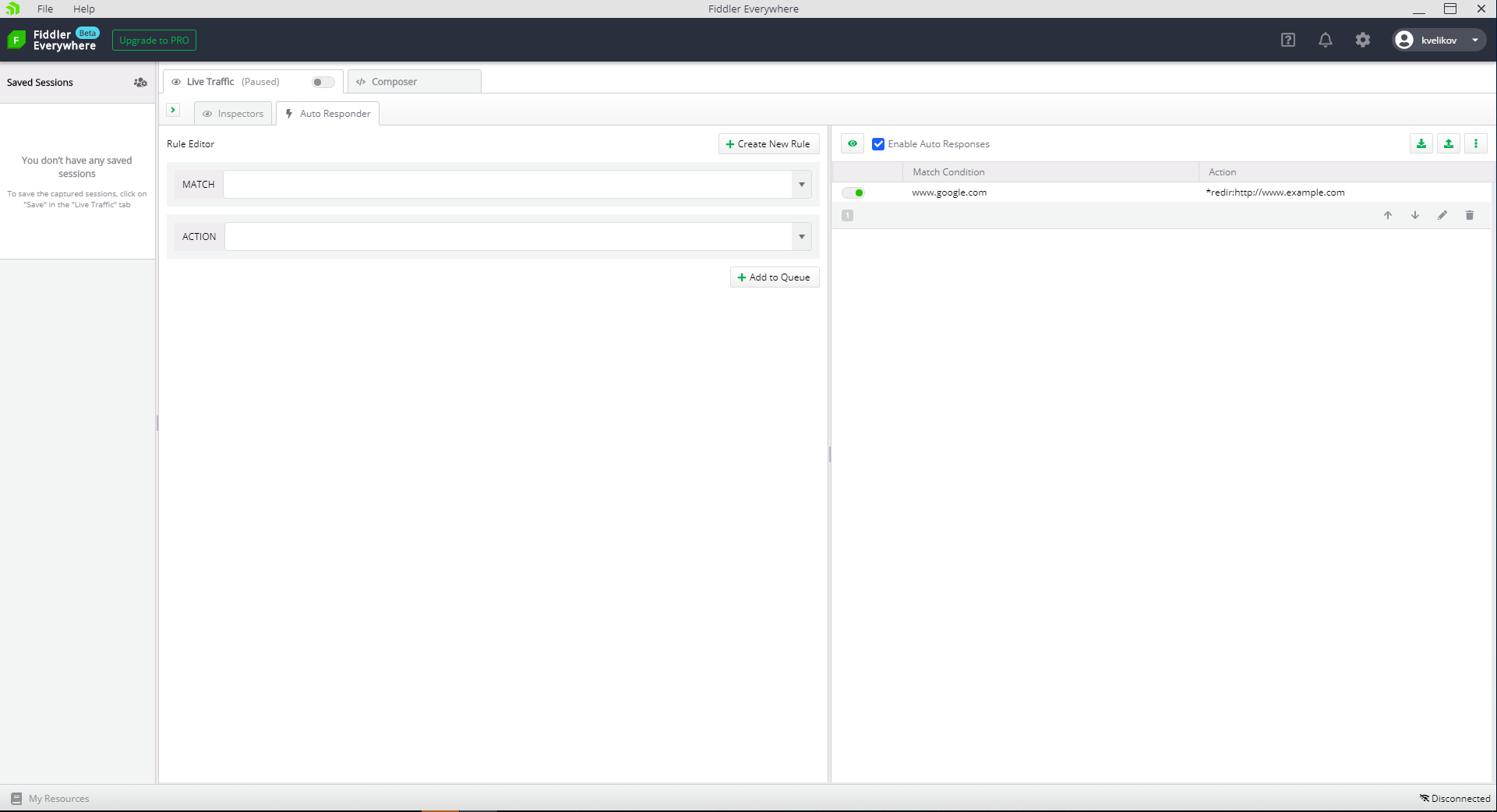Export Auto Responder rules via download icon

click(x=1421, y=143)
